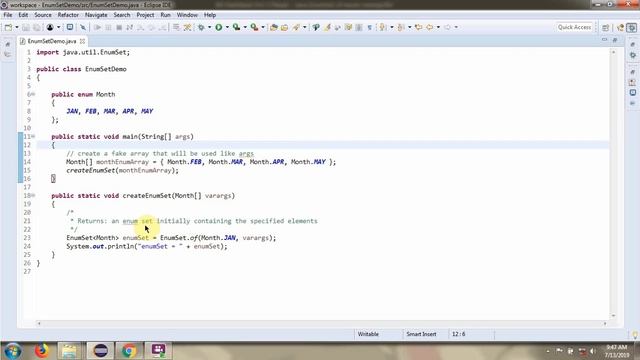The width and height of the screenshot is (640, 360).
Task: Click the Last Edit Location icon
Action: pyautogui.click(x=419, y=27)
